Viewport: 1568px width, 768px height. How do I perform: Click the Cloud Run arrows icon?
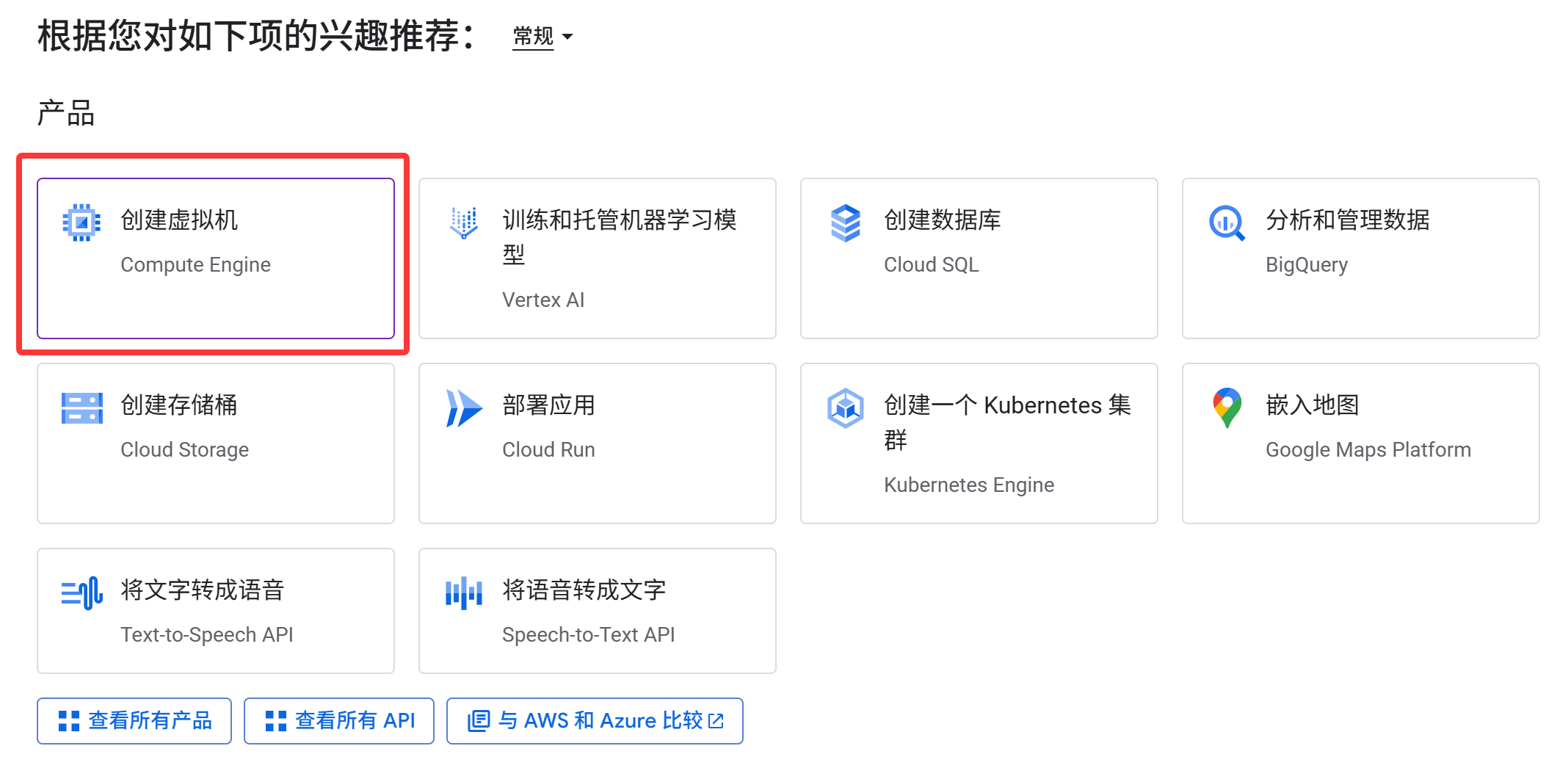tap(464, 408)
